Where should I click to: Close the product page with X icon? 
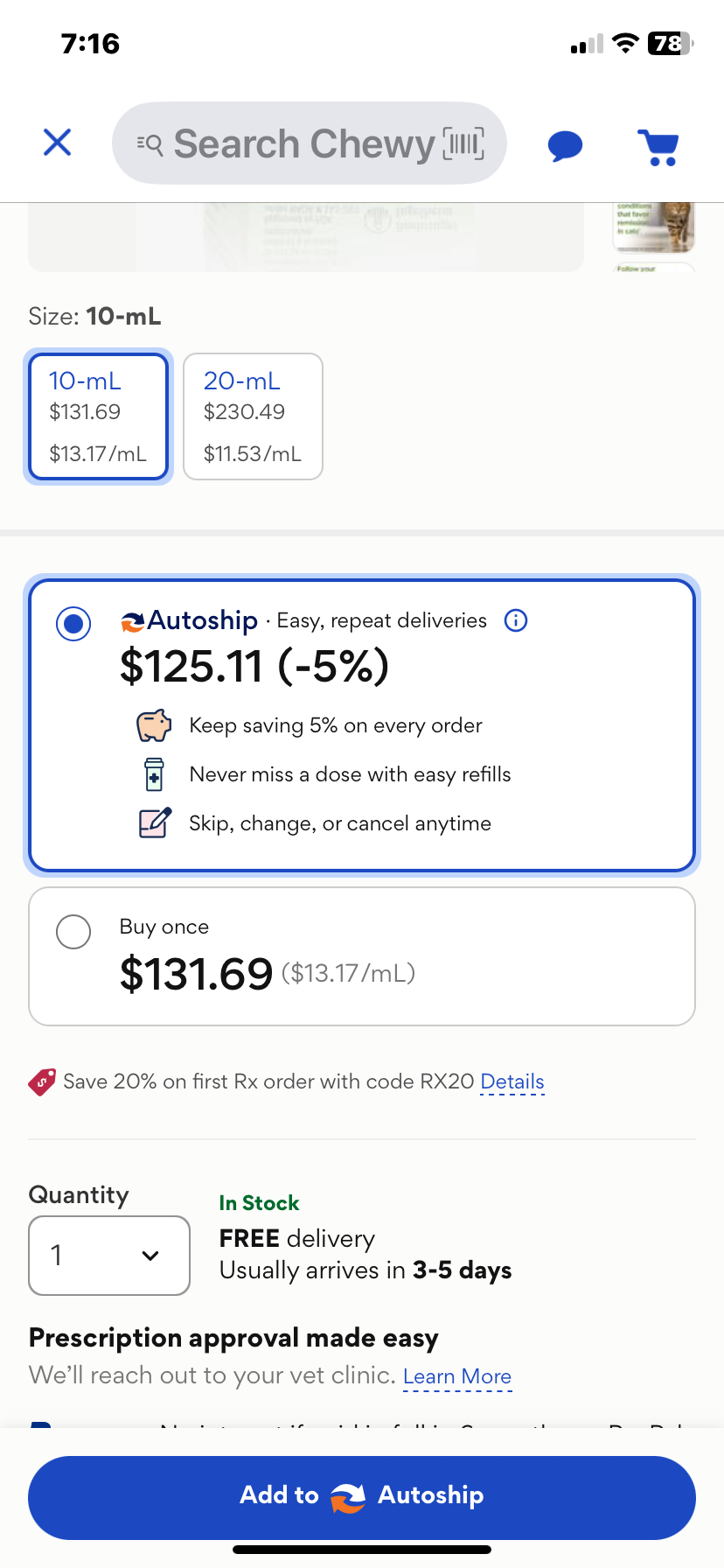pos(58,143)
